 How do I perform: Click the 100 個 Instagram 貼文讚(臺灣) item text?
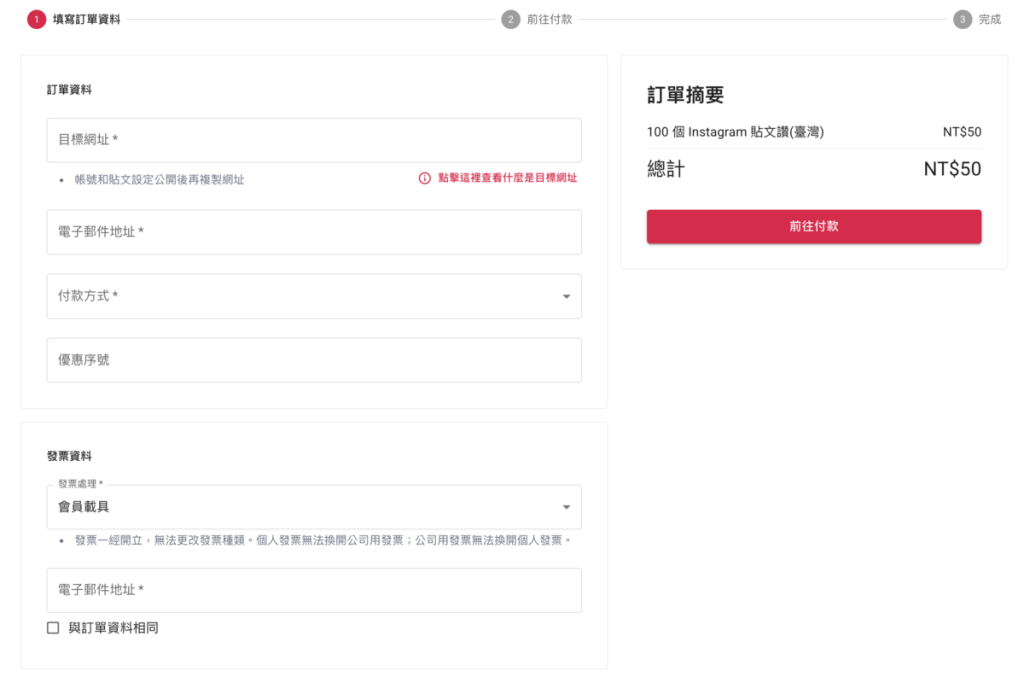pyautogui.click(x=735, y=132)
